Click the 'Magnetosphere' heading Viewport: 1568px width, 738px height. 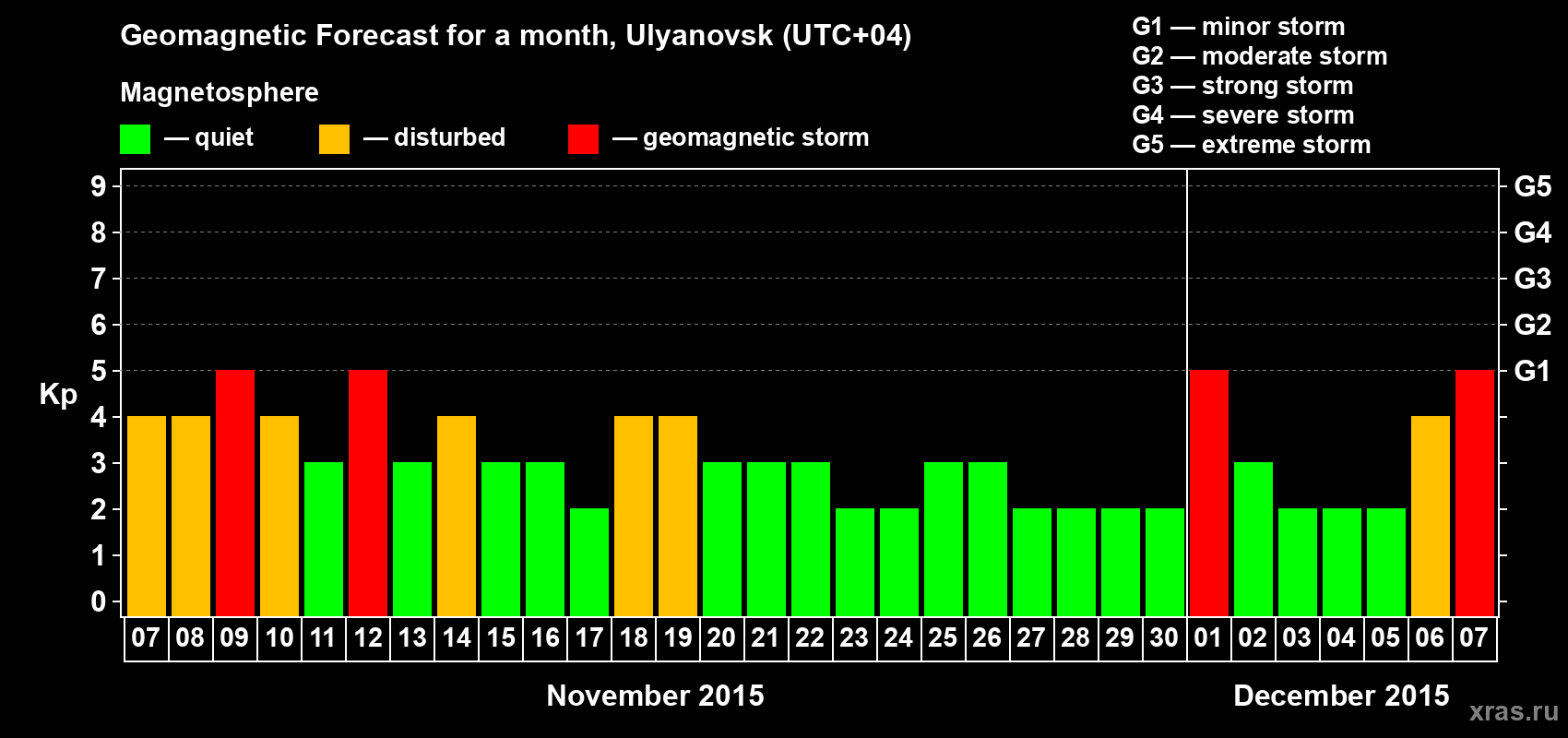220,92
